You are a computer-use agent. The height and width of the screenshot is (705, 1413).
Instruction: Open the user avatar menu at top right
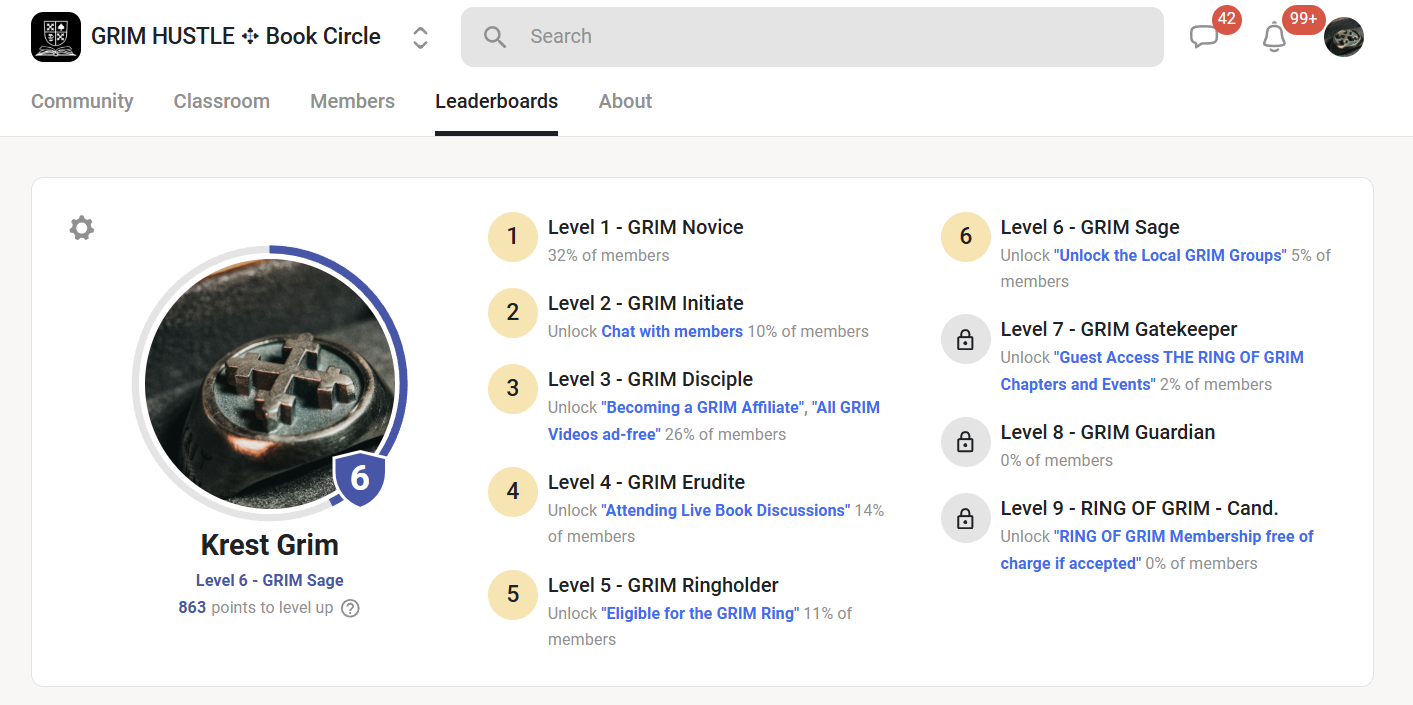click(1343, 37)
